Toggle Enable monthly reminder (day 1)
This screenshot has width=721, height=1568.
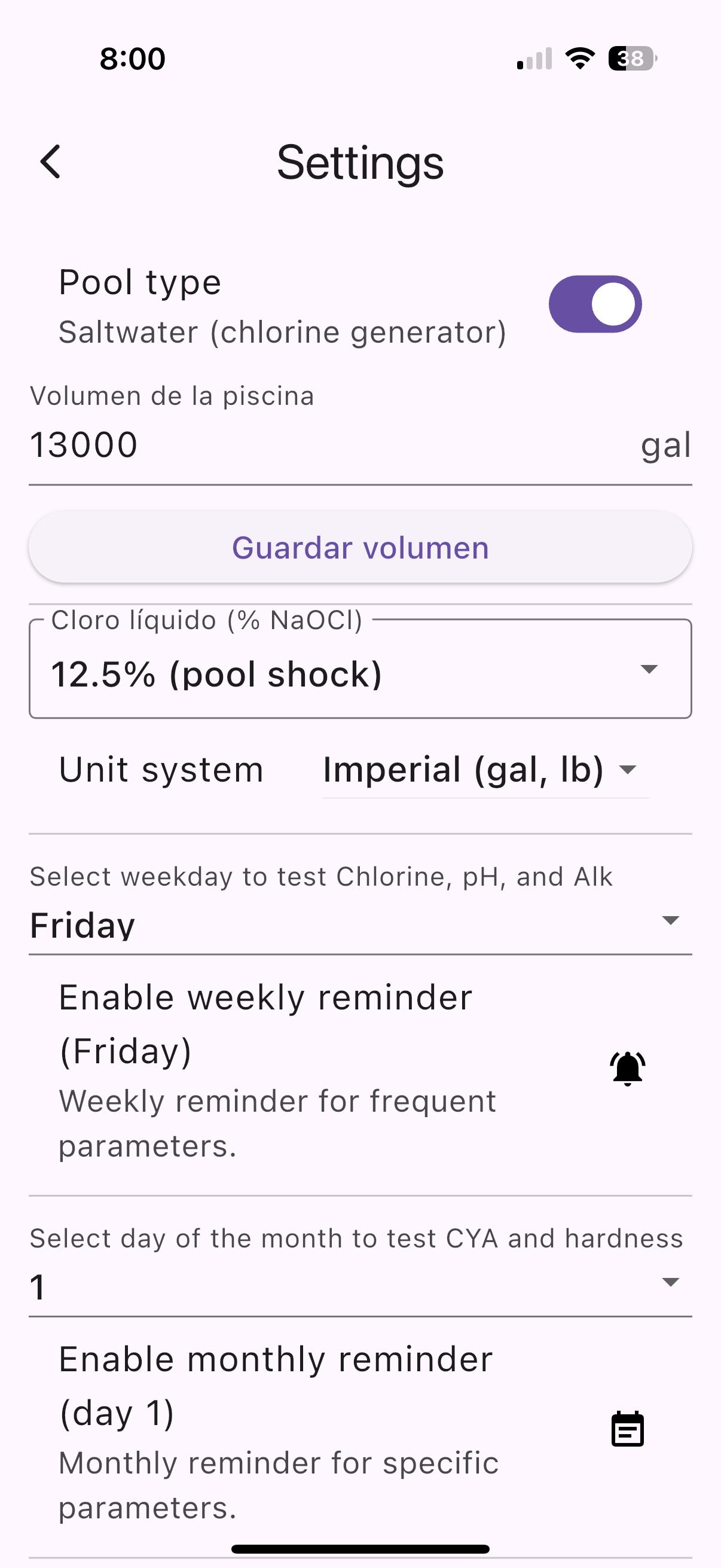click(360, 1433)
